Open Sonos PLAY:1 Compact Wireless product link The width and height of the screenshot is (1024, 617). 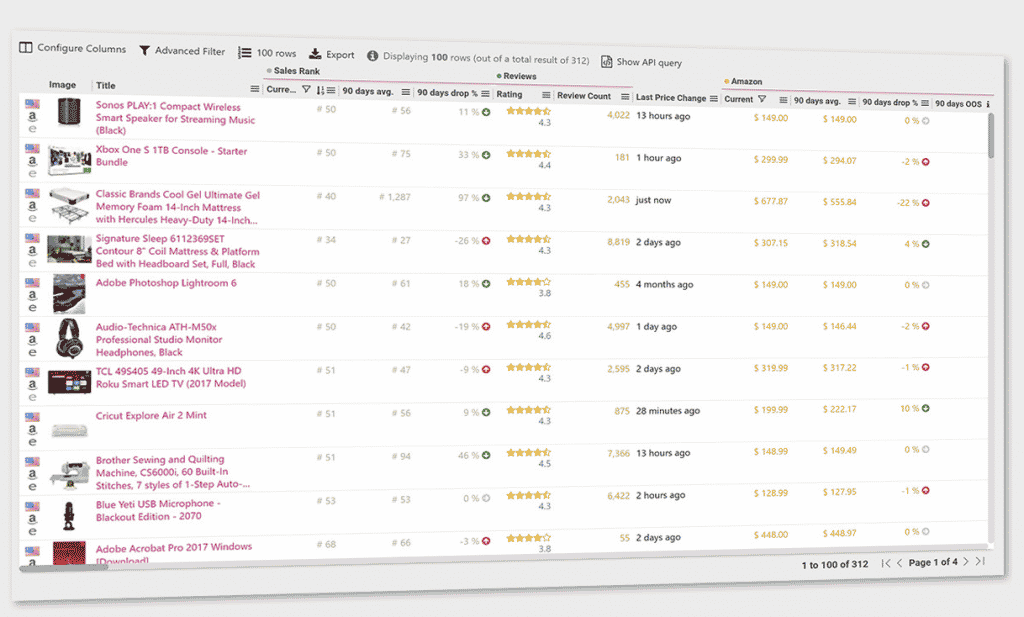click(175, 118)
